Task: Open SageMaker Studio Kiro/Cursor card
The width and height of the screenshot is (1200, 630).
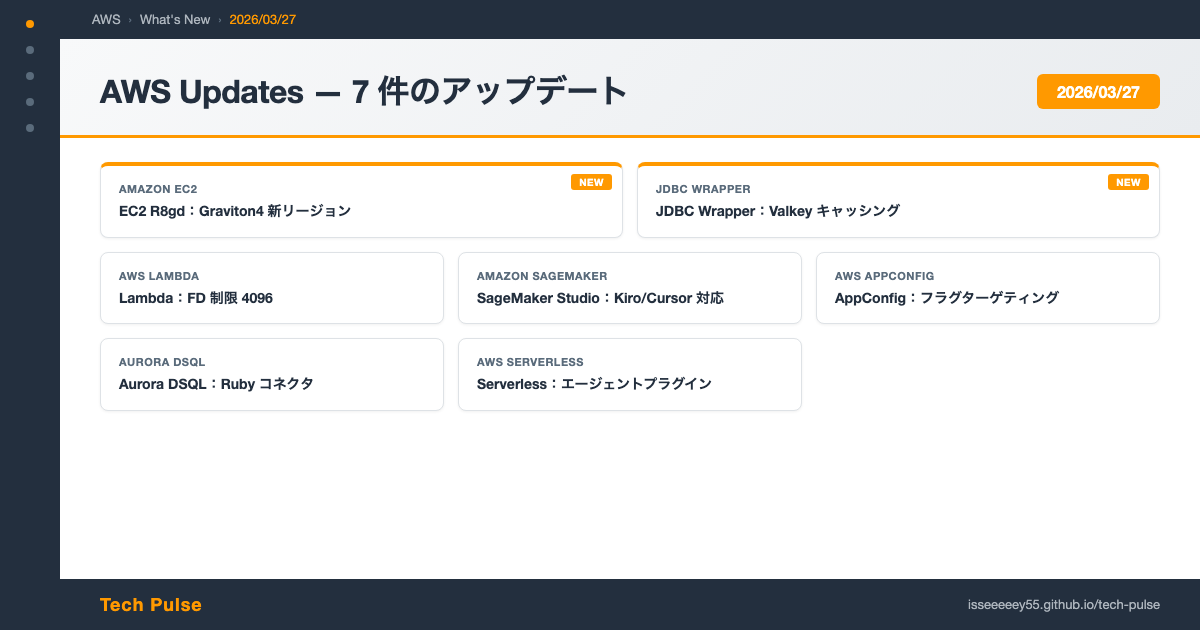Action: (x=629, y=288)
